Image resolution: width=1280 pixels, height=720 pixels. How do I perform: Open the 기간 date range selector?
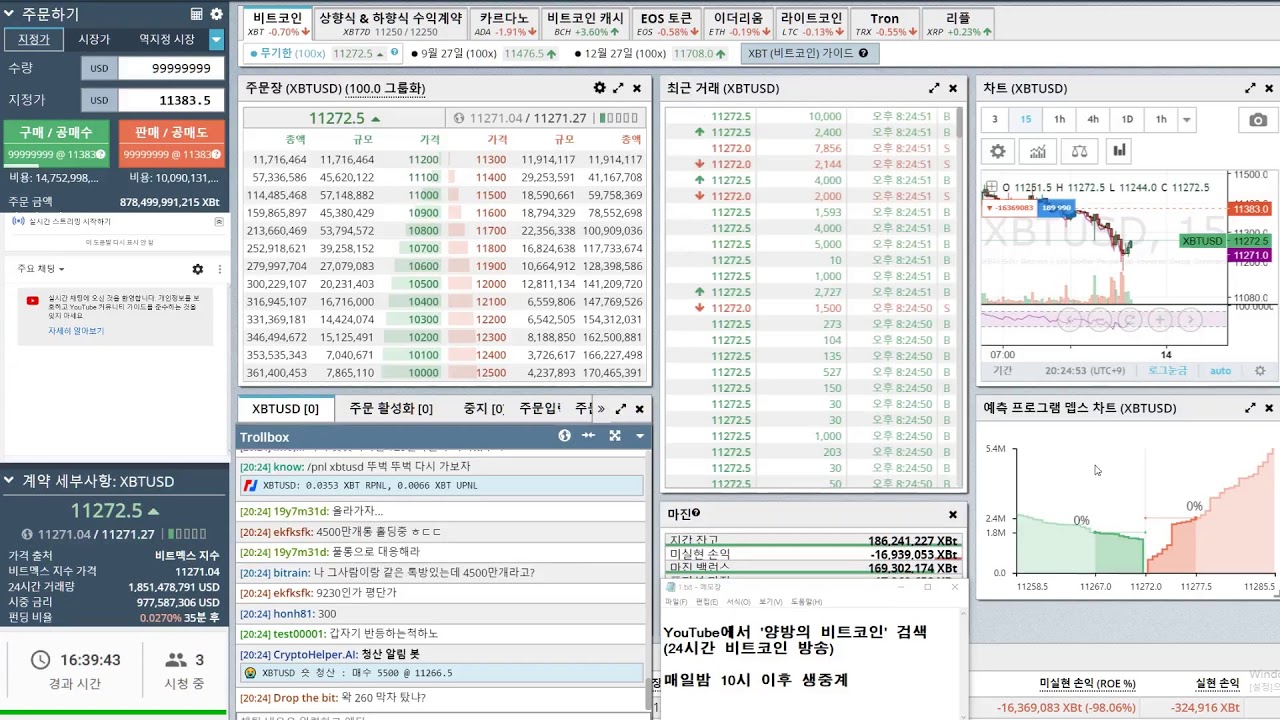(1002, 370)
